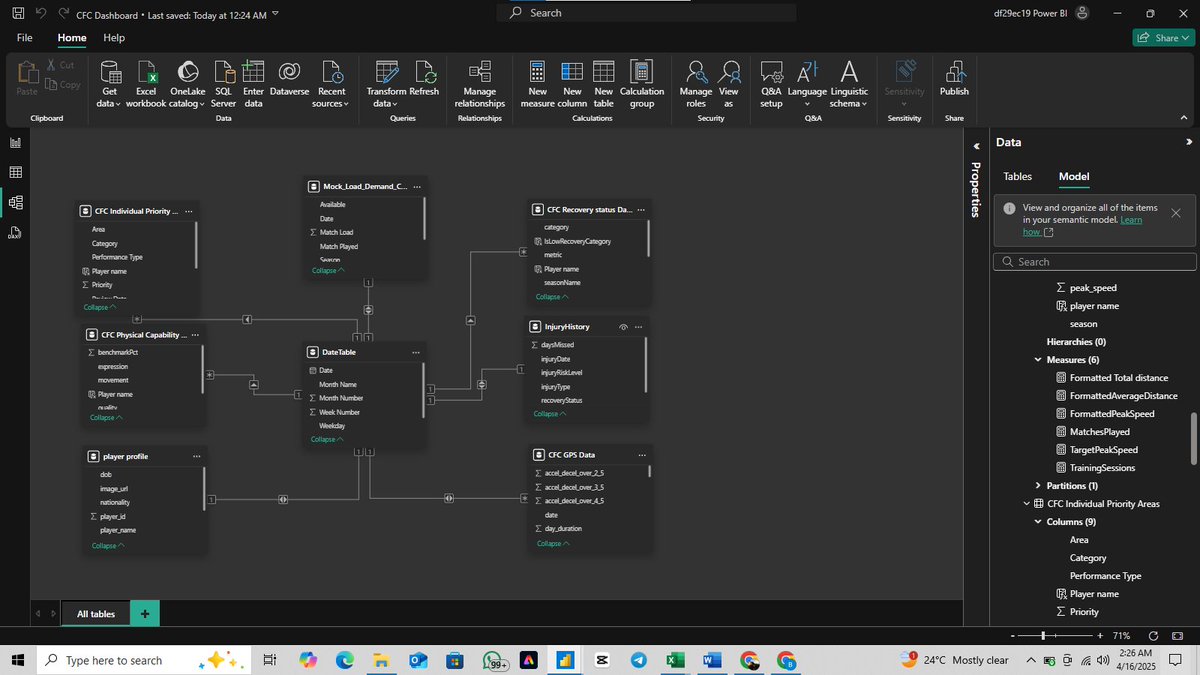
Task: Undo the last action
Action: coord(41,13)
